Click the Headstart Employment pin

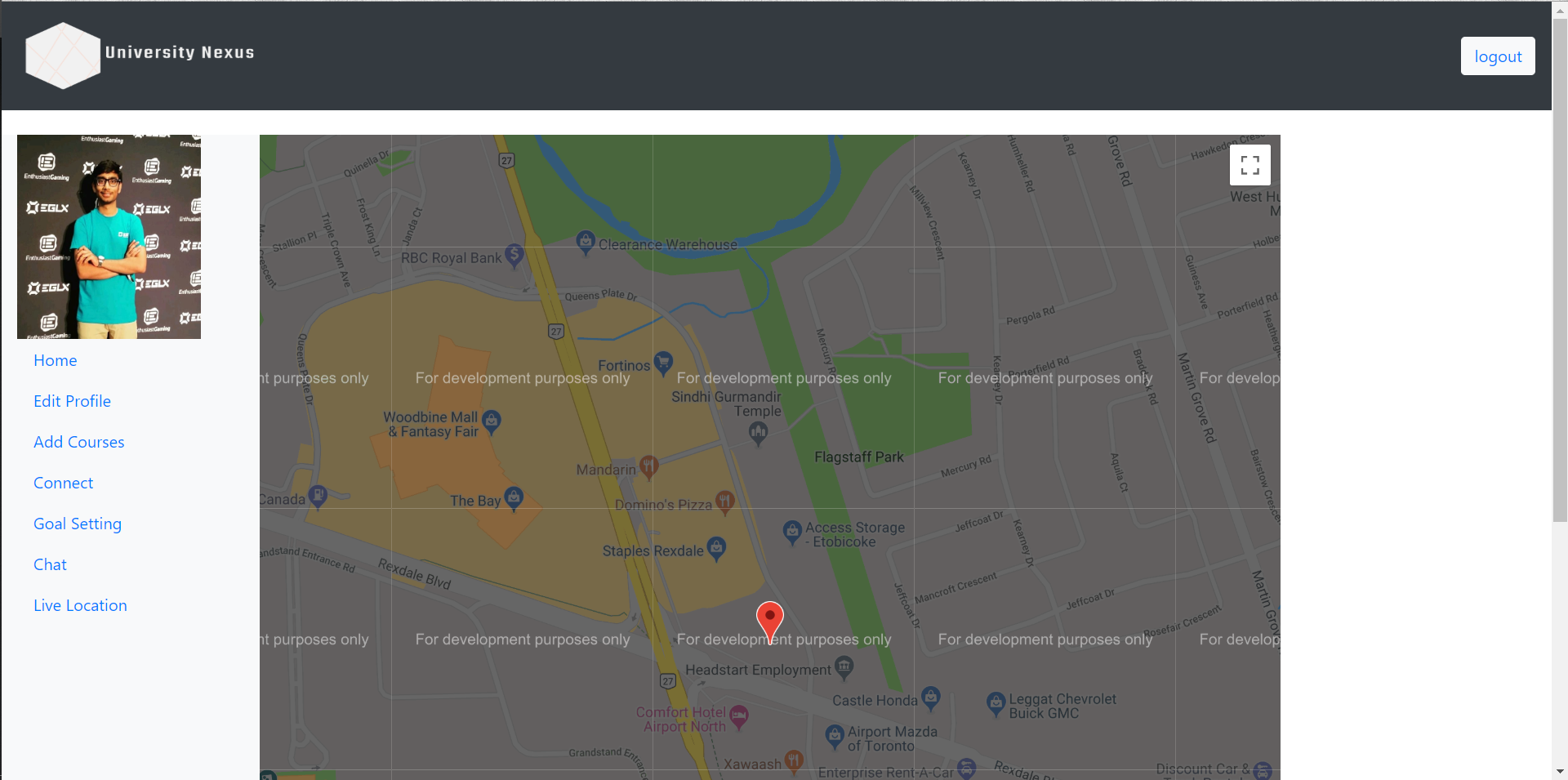pos(844,667)
